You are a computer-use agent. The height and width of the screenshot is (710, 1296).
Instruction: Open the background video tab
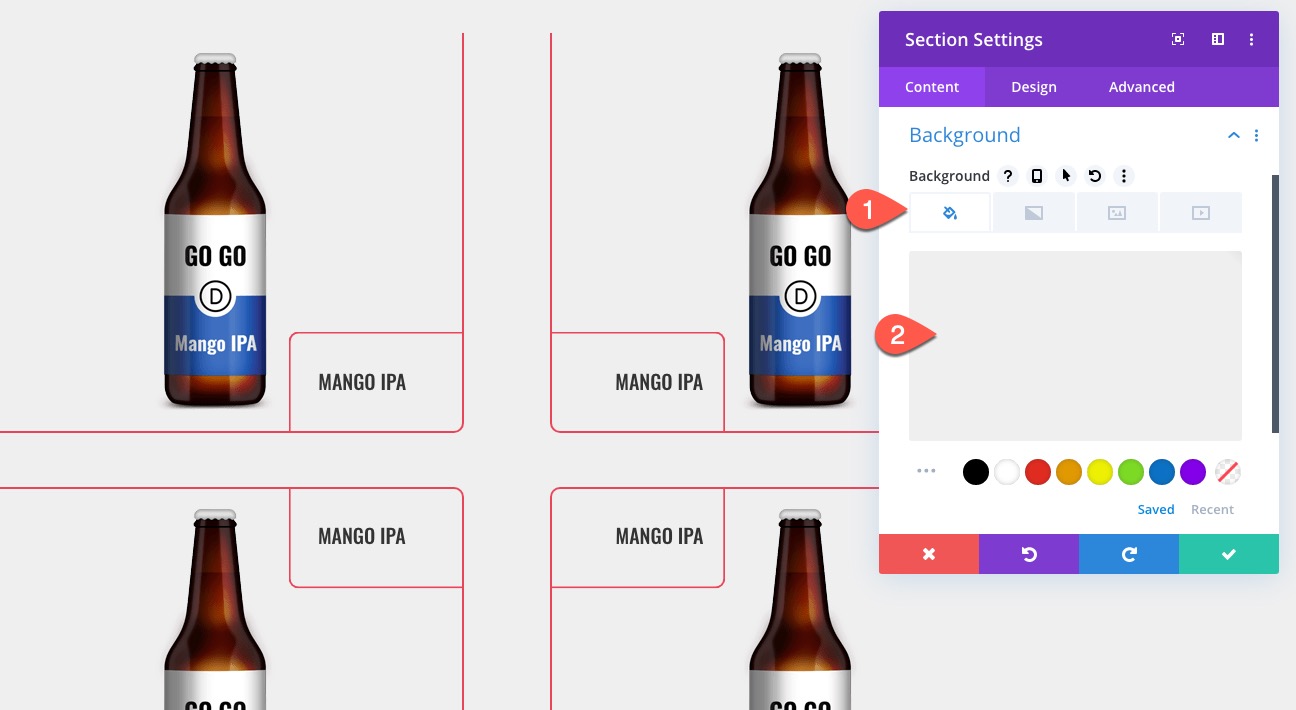(x=1201, y=213)
